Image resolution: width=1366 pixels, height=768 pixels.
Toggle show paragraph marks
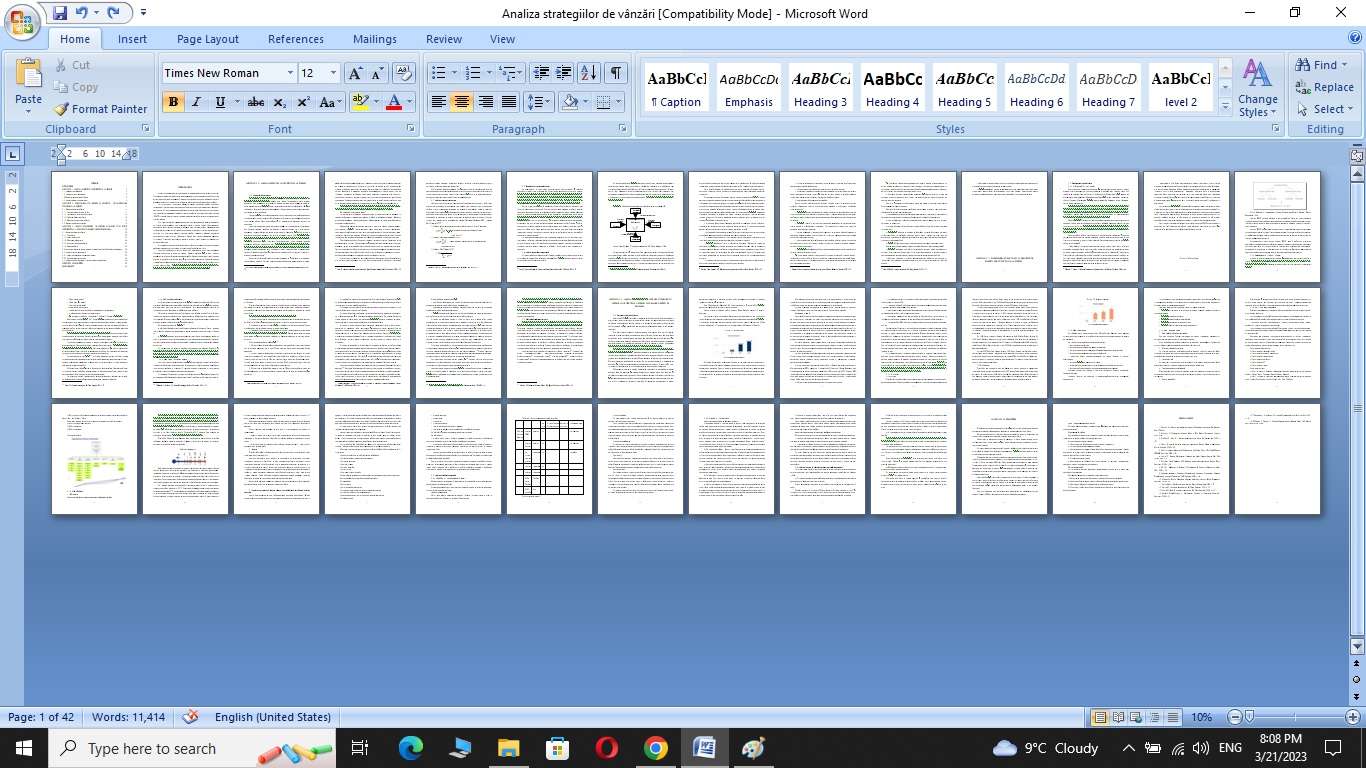(x=616, y=73)
